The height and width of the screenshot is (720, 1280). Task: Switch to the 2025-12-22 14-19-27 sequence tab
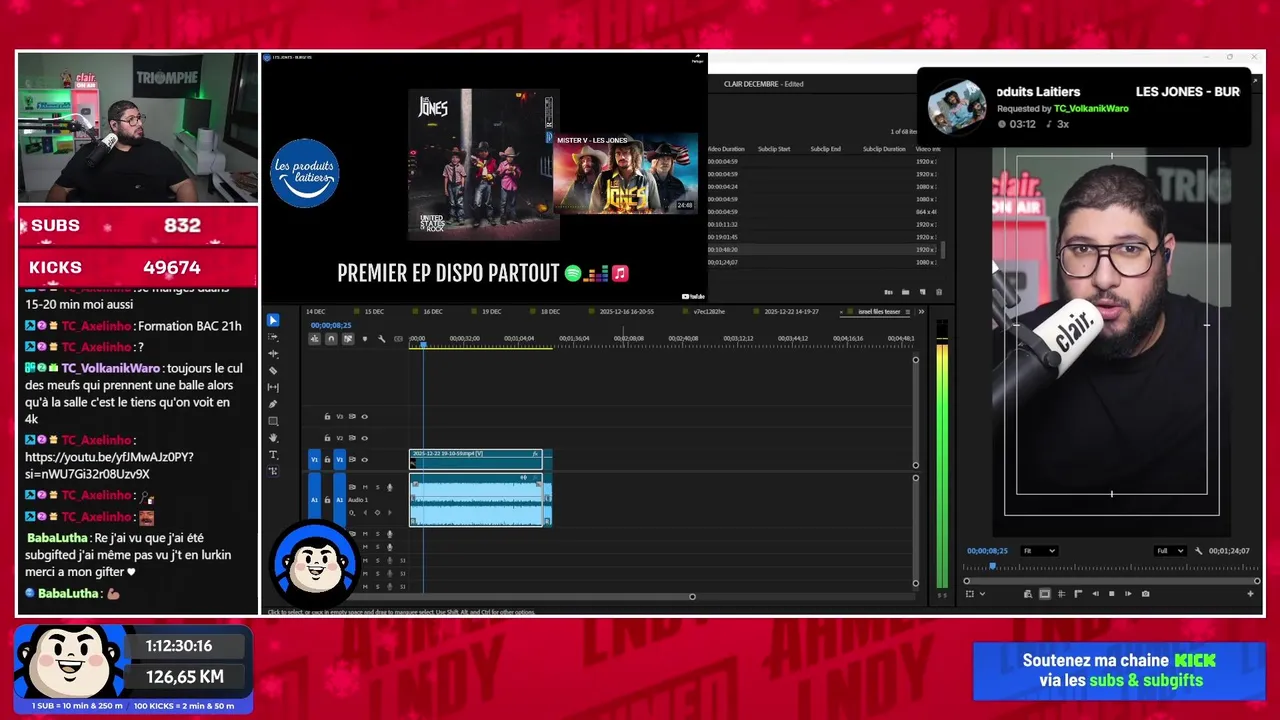(x=791, y=312)
